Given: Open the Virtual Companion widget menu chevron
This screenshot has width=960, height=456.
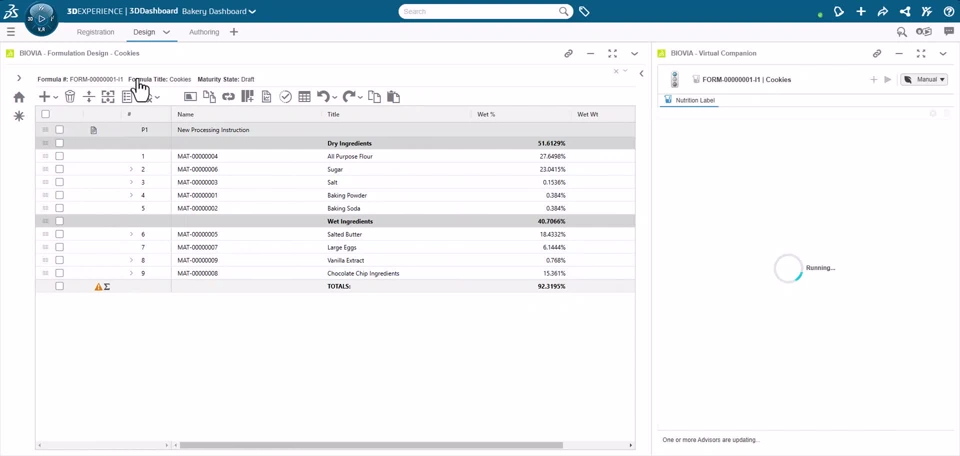Looking at the screenshot, I should [x=943, y=53].
